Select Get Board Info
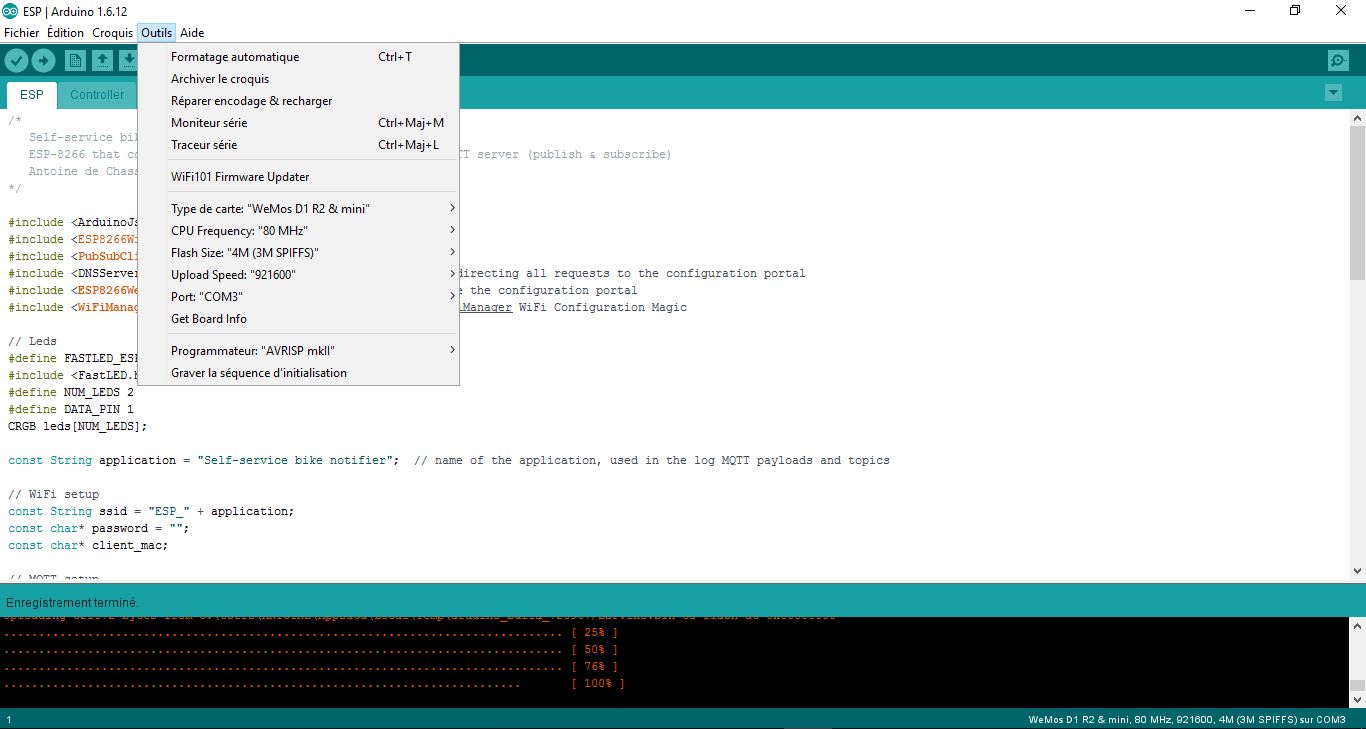The height and width of the screenshot is (729, 1366). [x=298, y=319]
